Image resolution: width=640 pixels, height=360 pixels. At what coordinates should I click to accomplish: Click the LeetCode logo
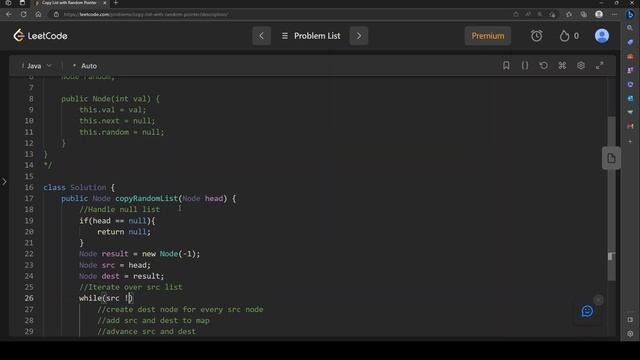[40, 36]
